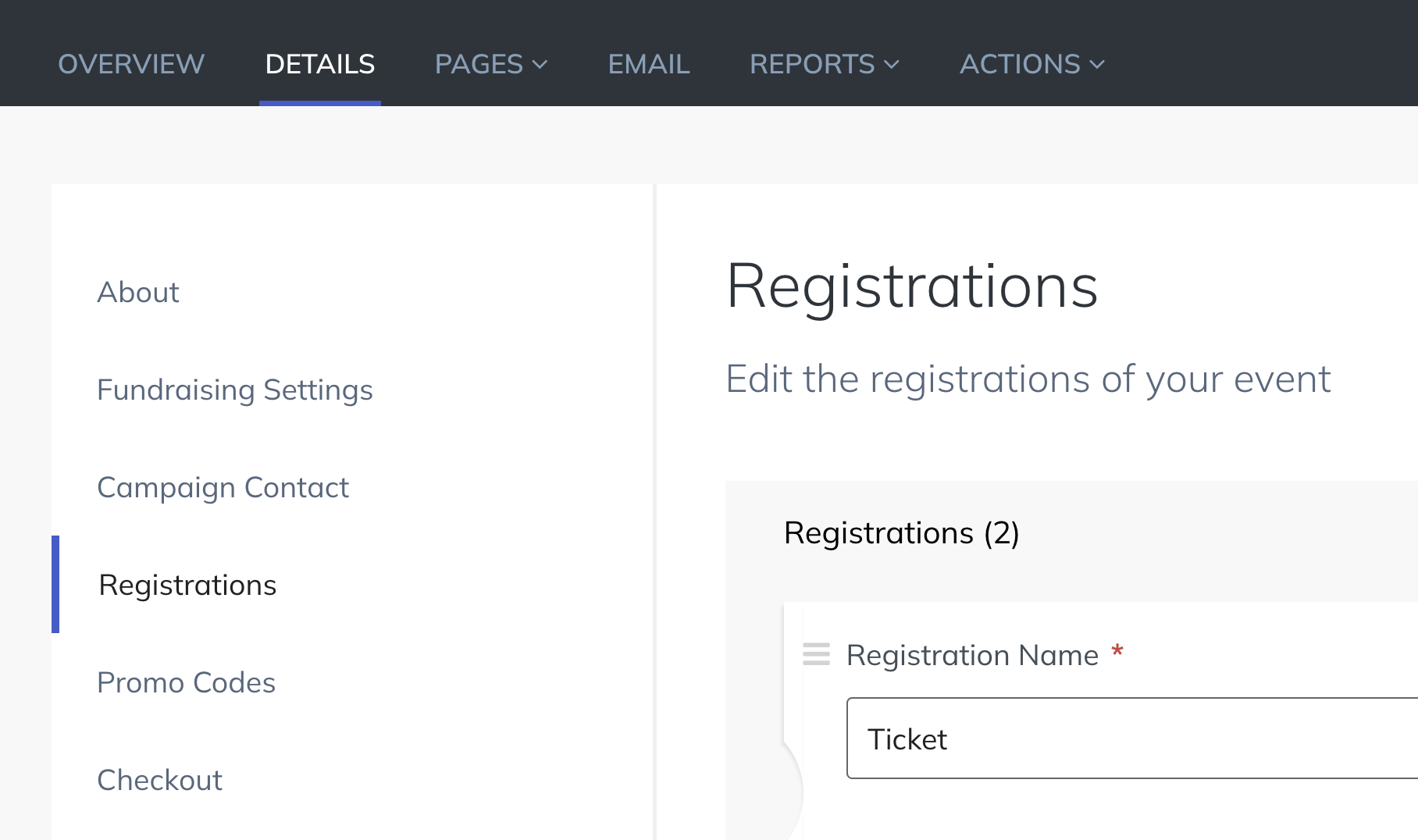The height and width of the screenshot is (840, 1418).
Task: Select the Registration Name field label
Action: point(973,655)
